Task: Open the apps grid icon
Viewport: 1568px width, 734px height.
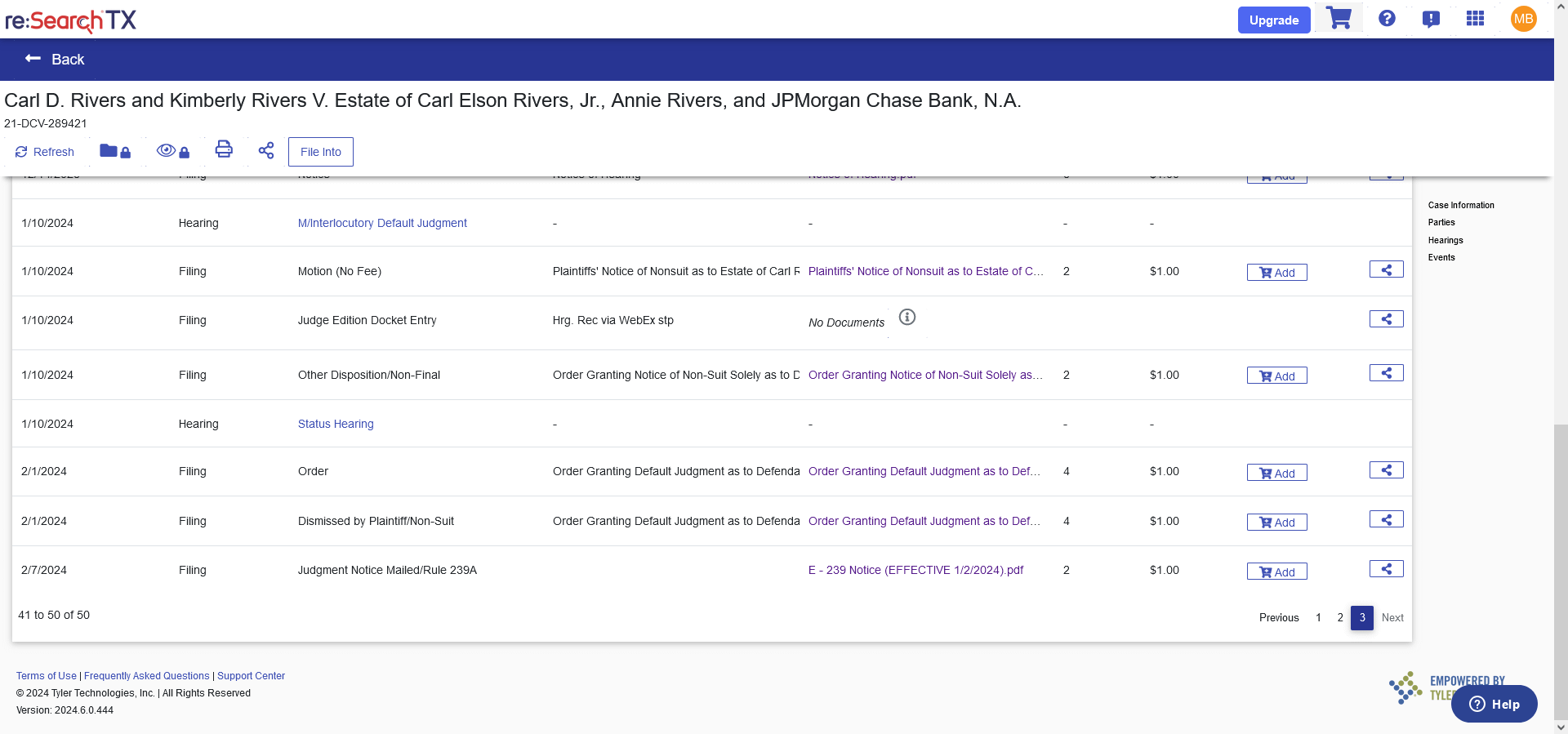Action: click(x=1475, y=19)
